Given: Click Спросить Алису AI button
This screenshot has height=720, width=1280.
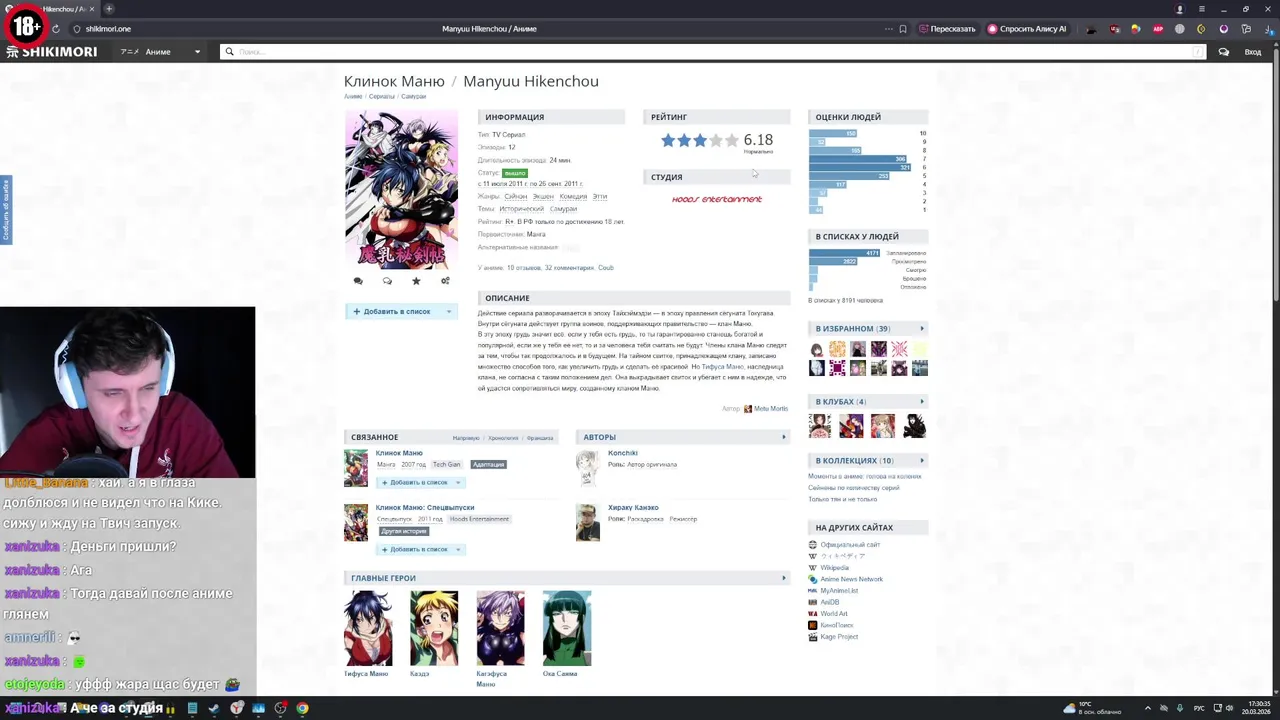Looking at the screenshot, I should pos(1027,29).
